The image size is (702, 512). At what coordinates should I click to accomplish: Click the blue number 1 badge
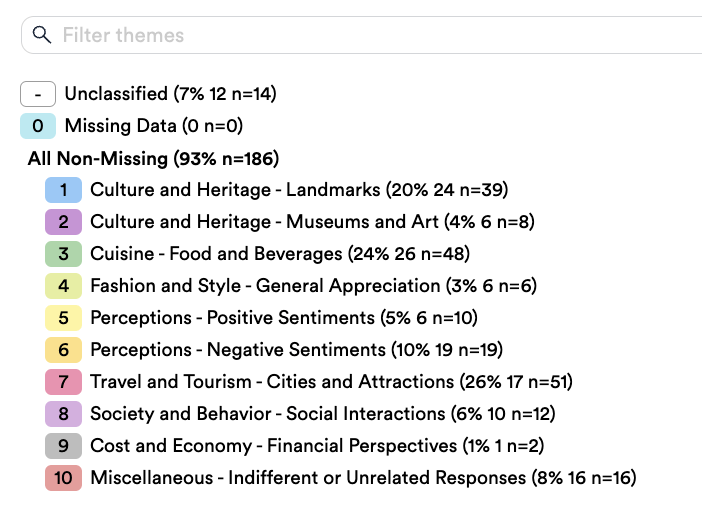[64, 190]
